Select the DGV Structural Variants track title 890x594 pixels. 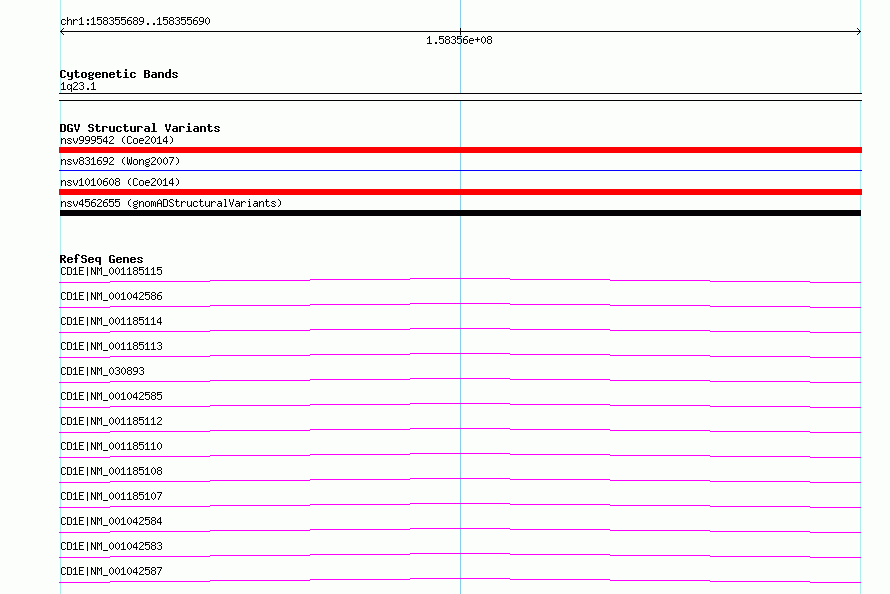pos(140,128)
